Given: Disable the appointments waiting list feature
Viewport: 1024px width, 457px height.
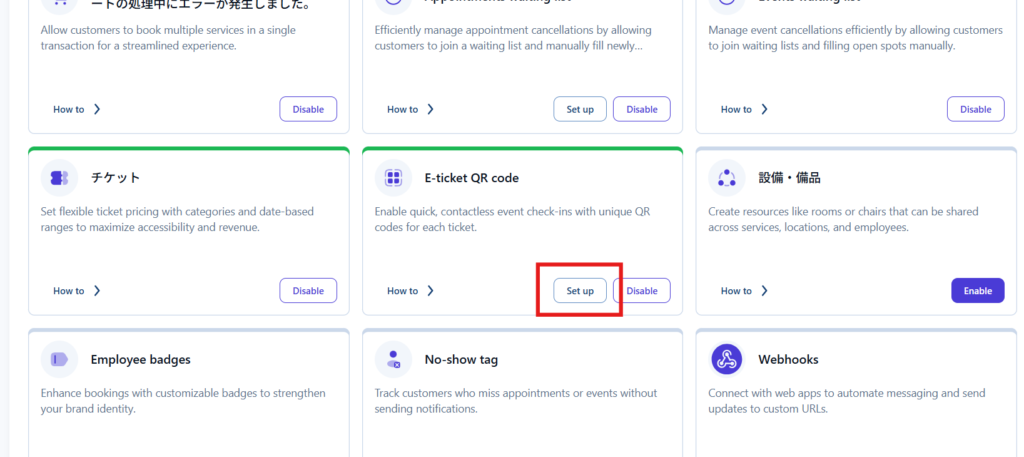Looking at the screenshot, I should point(642,109).
